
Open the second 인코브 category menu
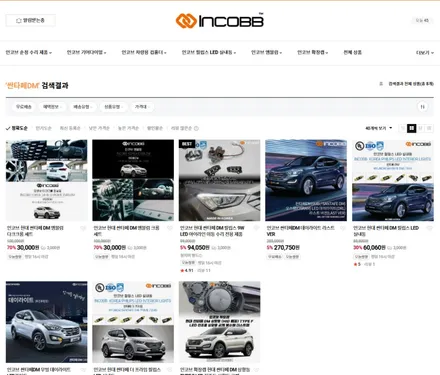[86, 52]
